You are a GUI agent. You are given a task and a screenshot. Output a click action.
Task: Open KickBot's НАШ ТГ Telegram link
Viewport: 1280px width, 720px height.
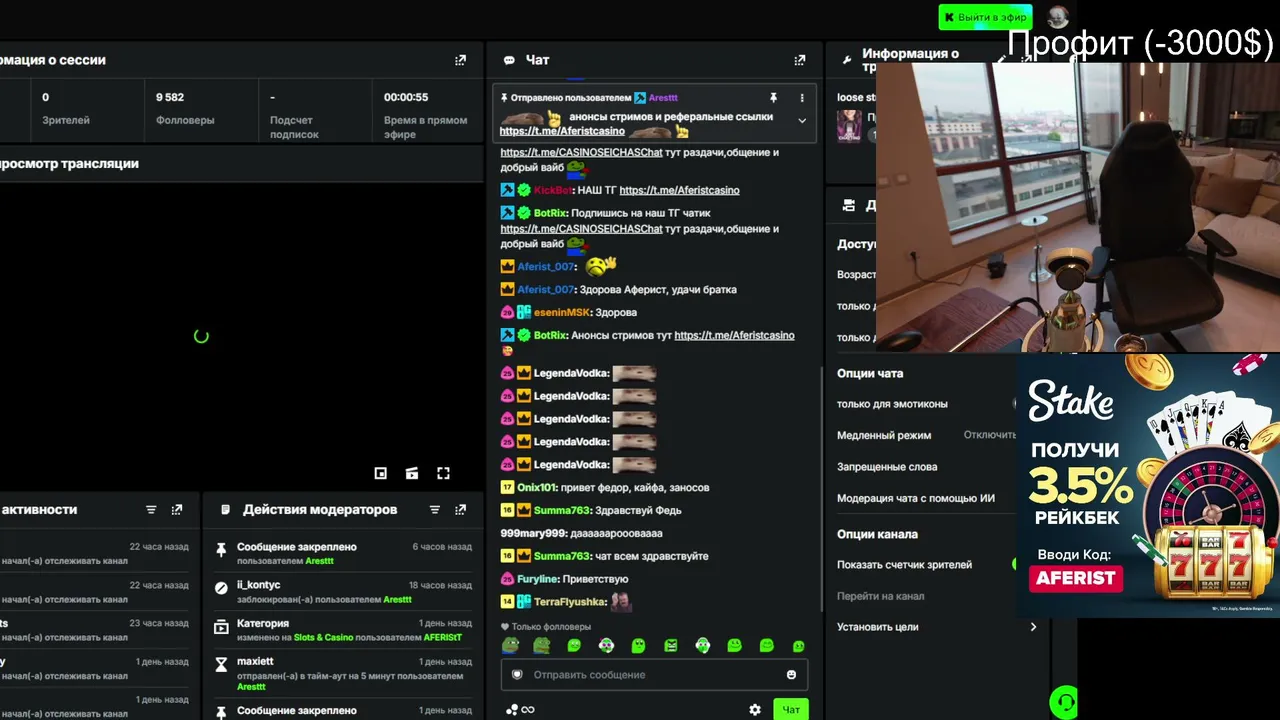(679, 190)
